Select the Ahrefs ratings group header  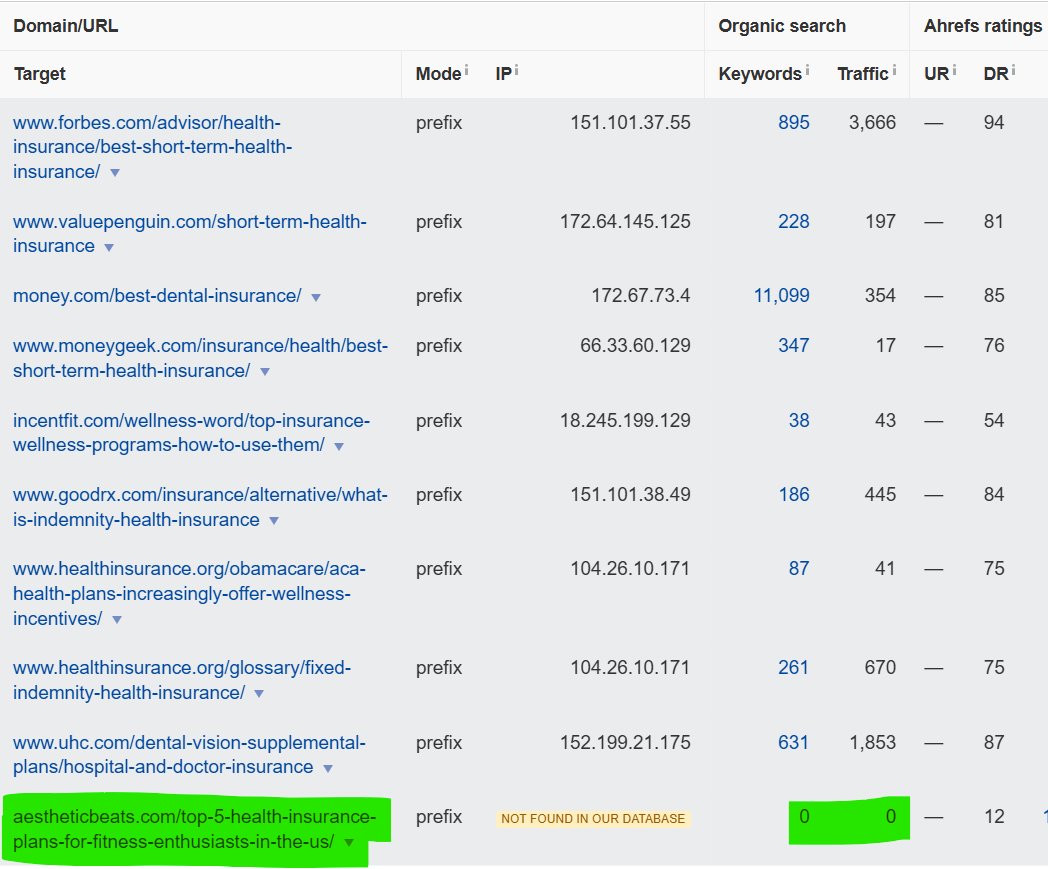(x=982, y=26)
